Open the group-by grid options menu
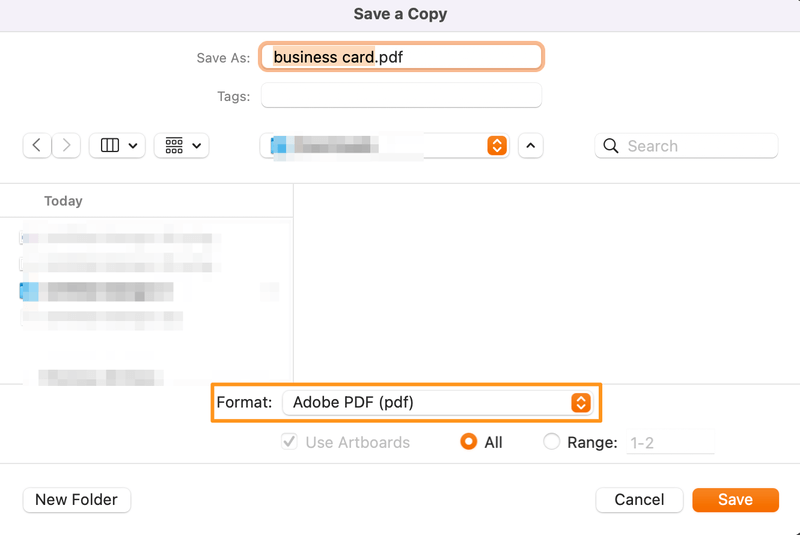The height and width of the screenshot is (535, 800). (181, 146)
